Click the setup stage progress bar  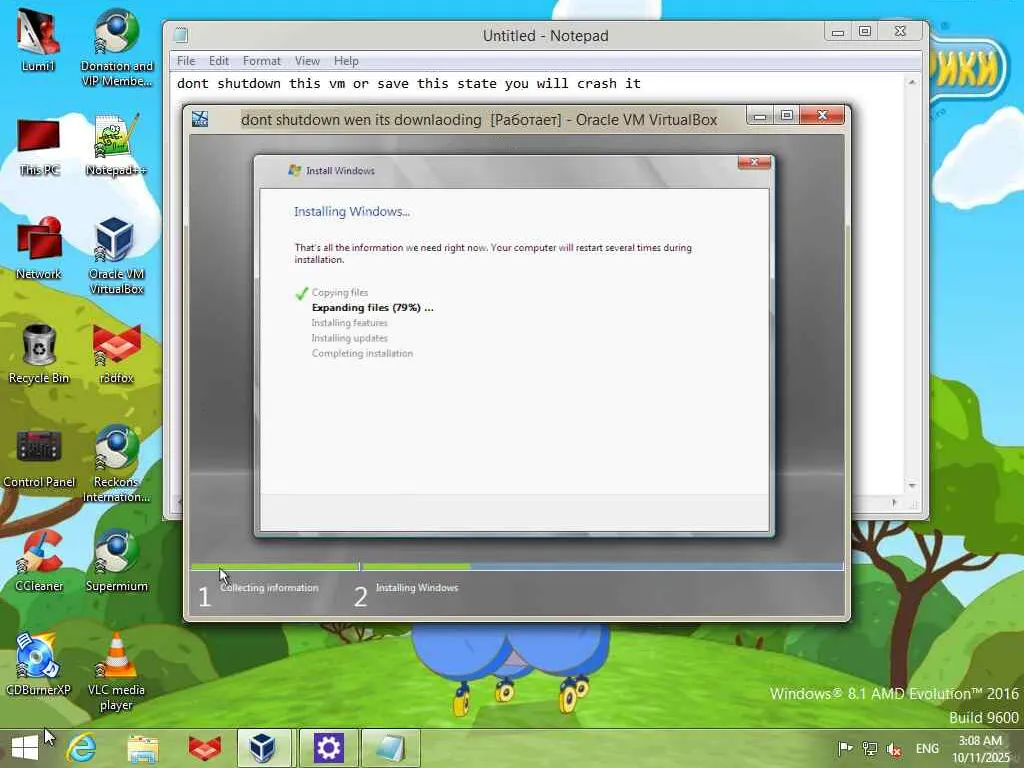pyautogui.click(x=517, y=566)
